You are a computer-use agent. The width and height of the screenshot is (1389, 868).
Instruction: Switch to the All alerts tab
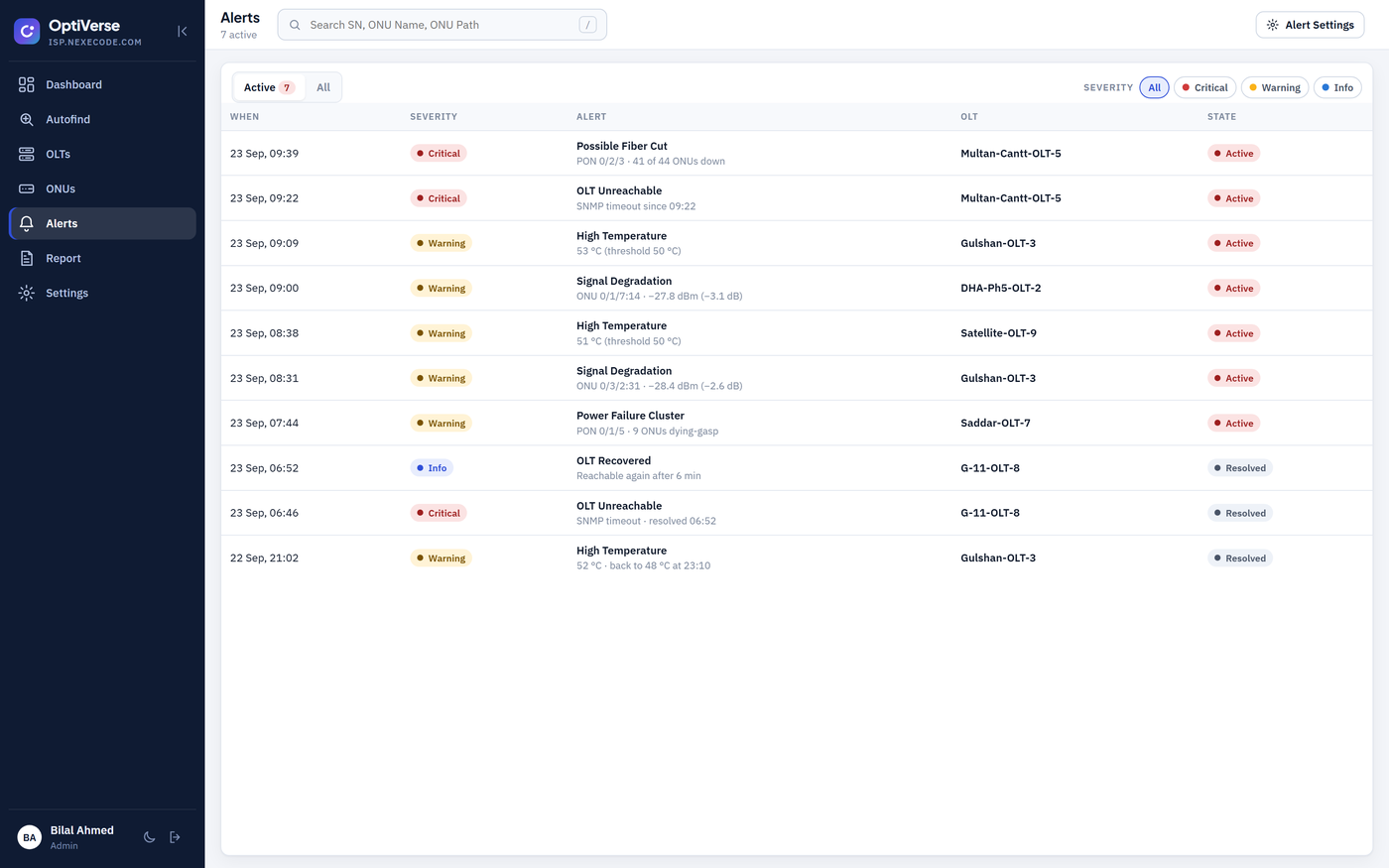(x=323, y=87)
